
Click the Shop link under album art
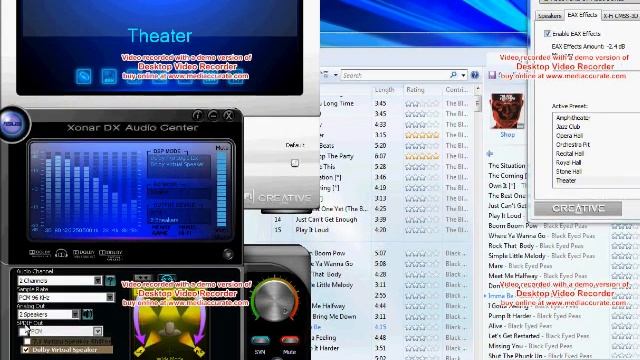click(507, 135)
